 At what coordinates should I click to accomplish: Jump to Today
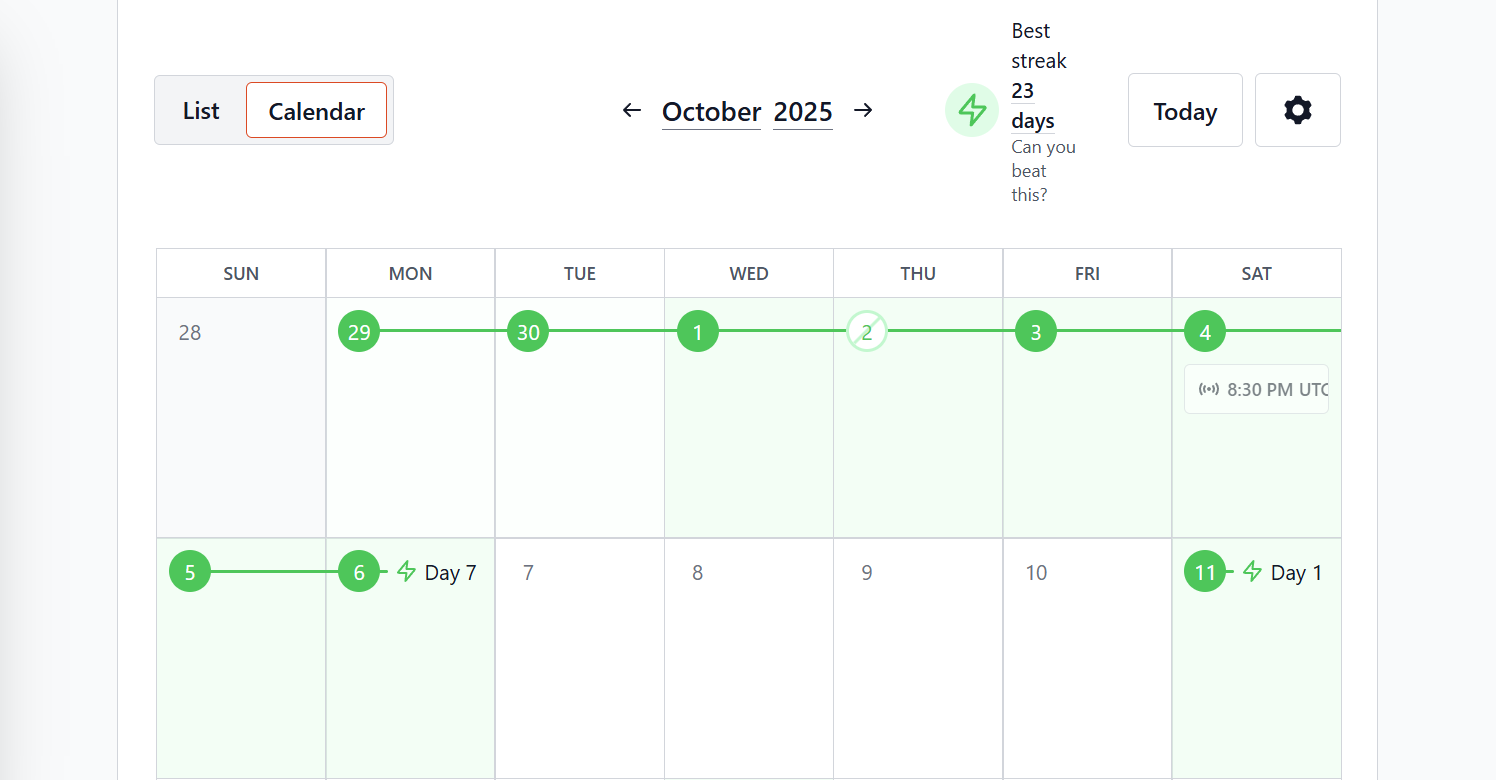(x=1185, y=111)
